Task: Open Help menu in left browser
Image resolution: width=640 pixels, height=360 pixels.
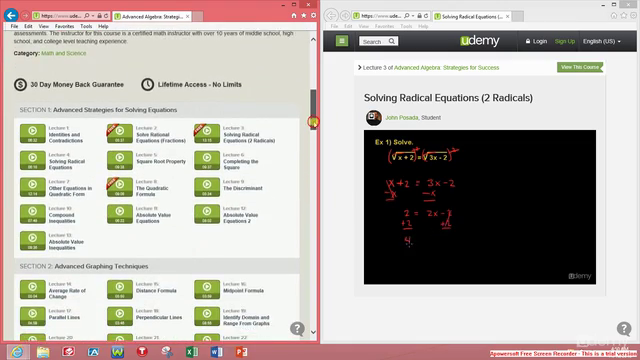Action: pos(103,26)
